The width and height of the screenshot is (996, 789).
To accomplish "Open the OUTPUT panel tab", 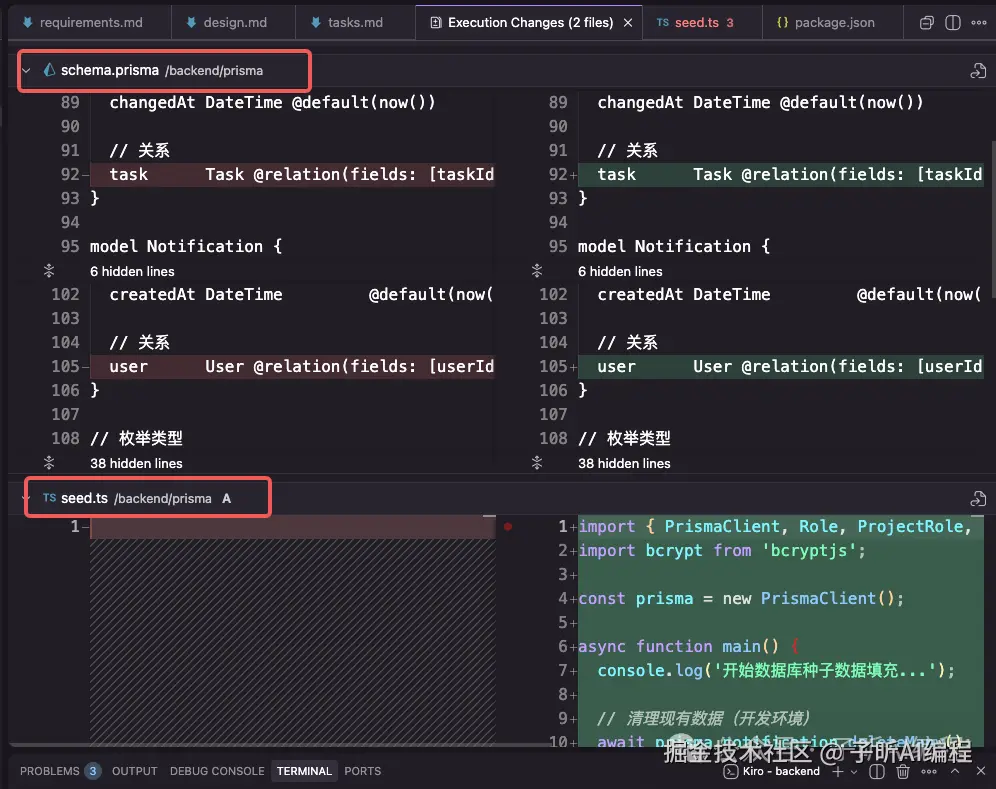I will click(135, 771).
